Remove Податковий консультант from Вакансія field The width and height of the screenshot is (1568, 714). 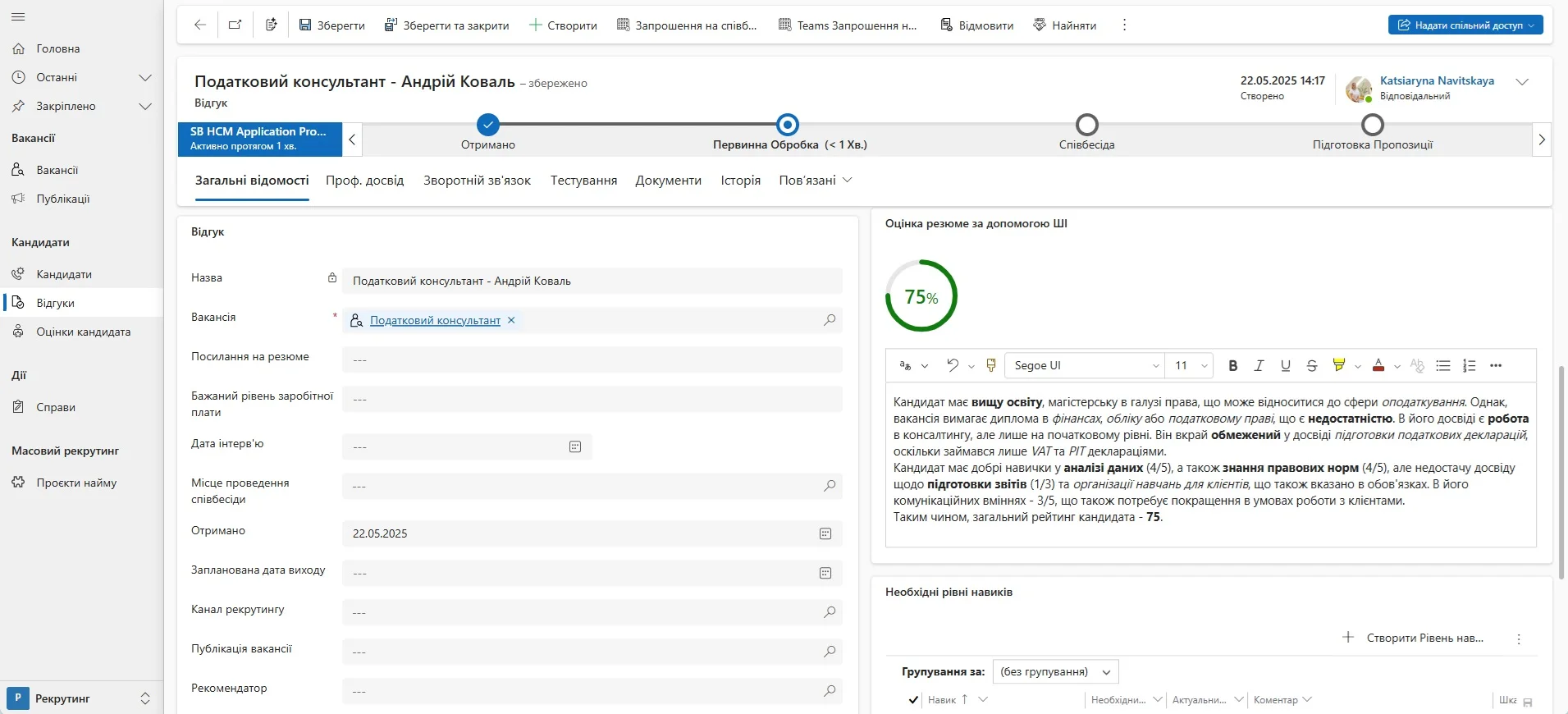(511, 320)
